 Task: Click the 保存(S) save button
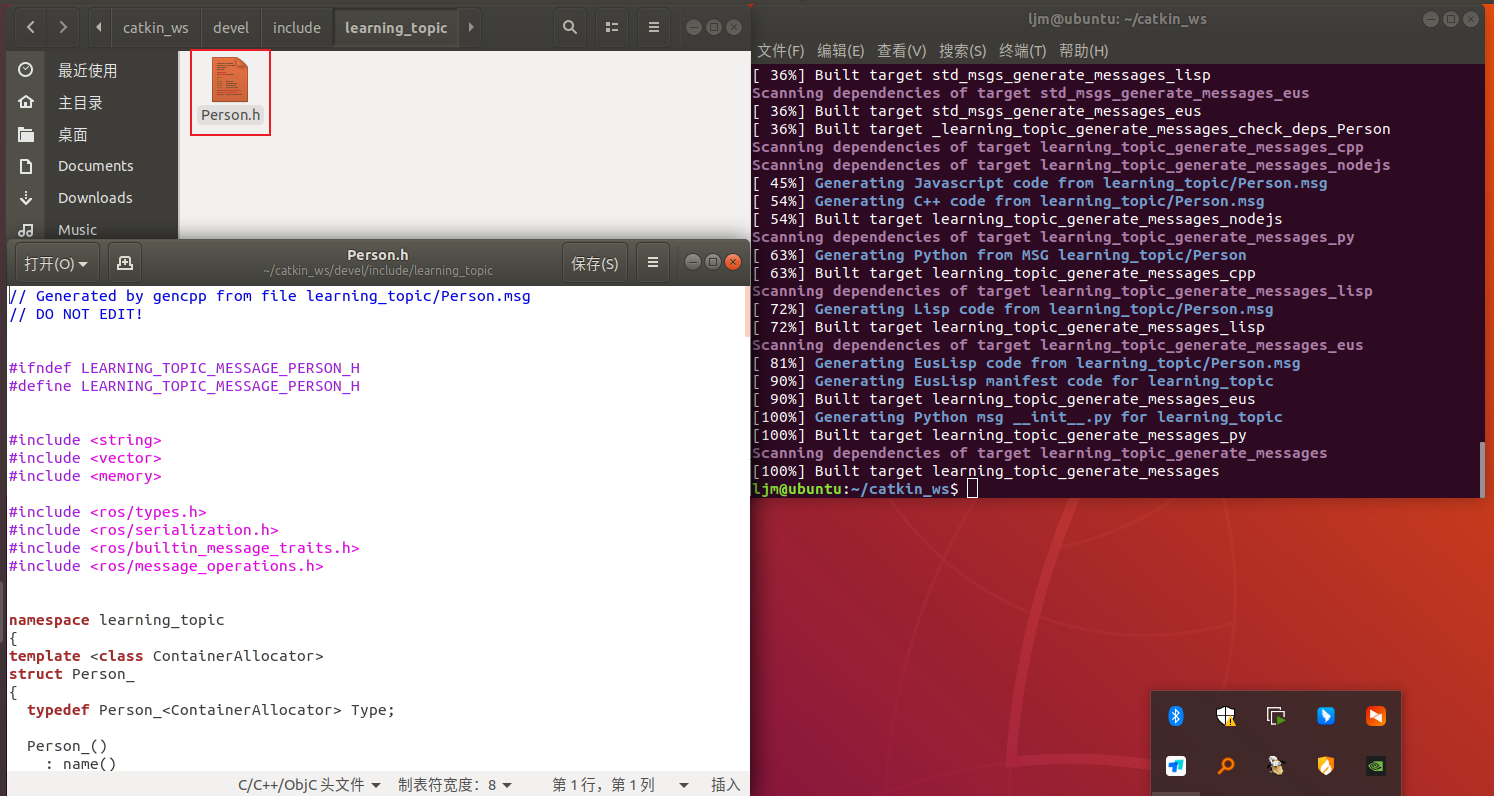click(x=595, y=263)
